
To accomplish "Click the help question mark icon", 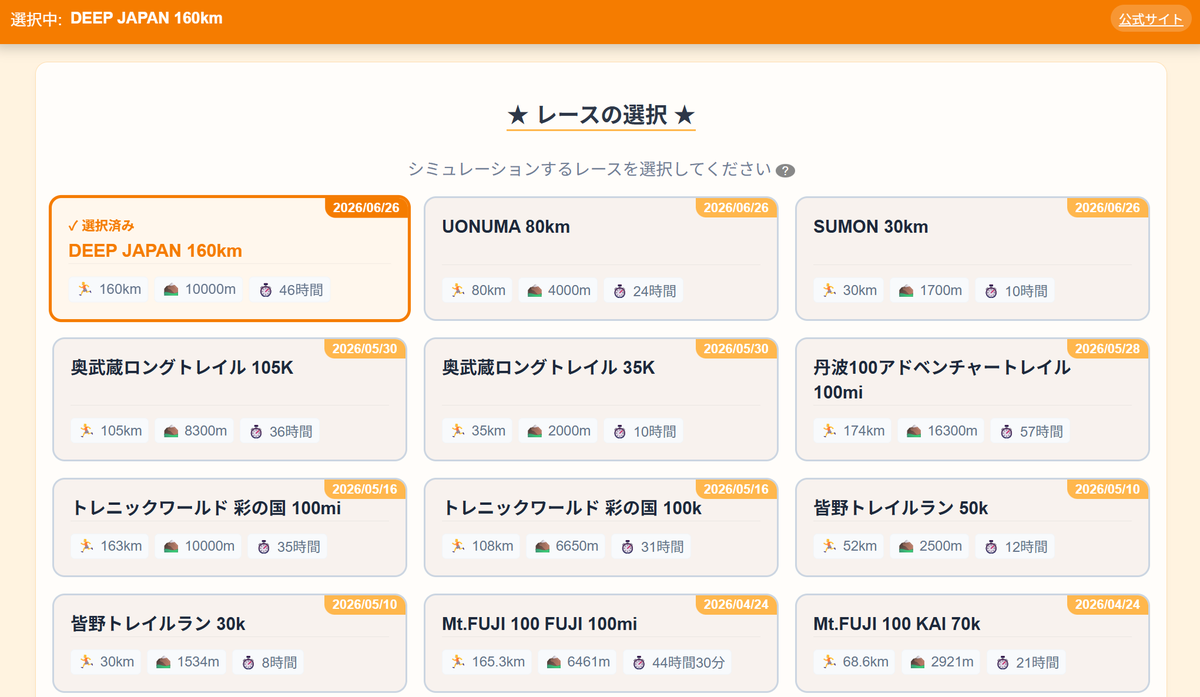I will 786,170.
